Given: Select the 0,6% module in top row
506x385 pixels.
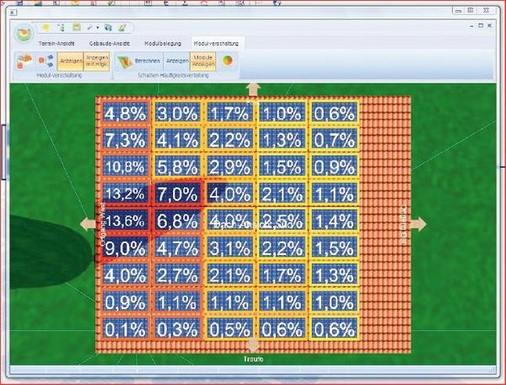Looking at the screenshot, I should pyautogui.click(x=334, y=113).
